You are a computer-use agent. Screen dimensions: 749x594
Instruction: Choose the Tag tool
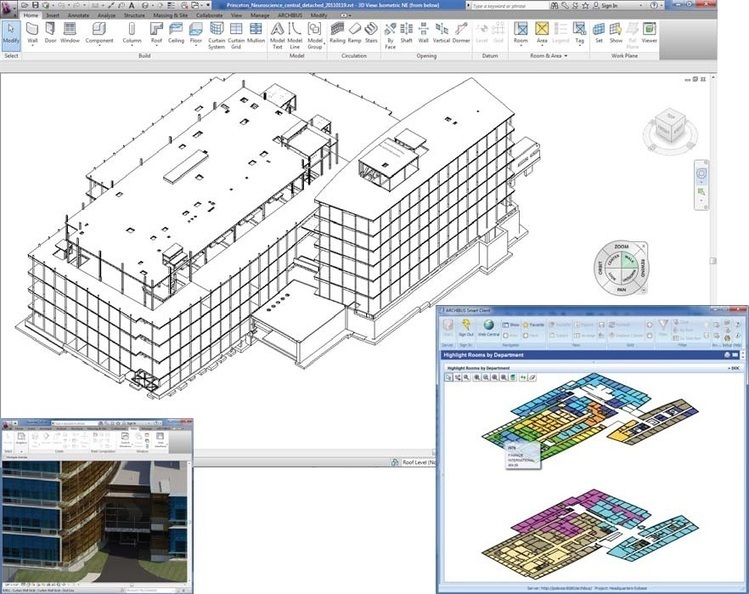point(579,33)
